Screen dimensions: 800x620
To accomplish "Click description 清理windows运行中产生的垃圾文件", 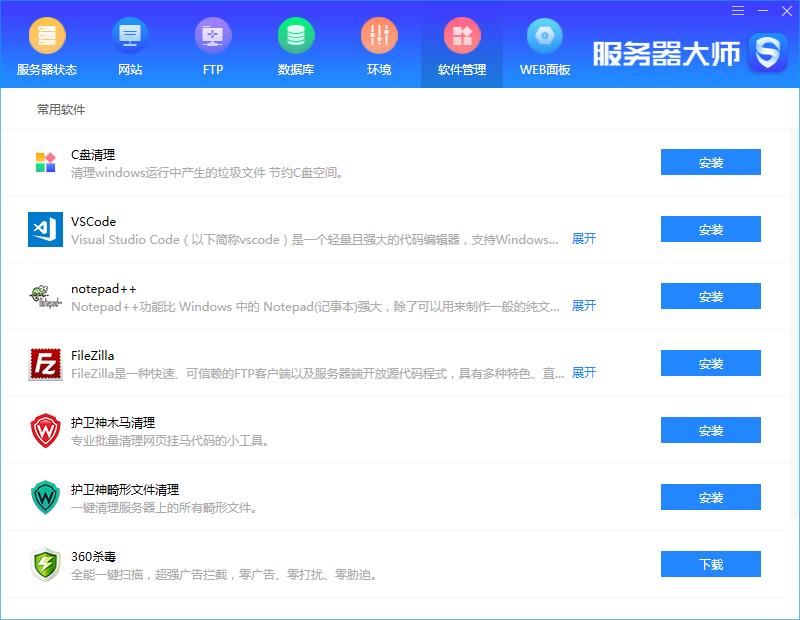I will click(207, 172).
